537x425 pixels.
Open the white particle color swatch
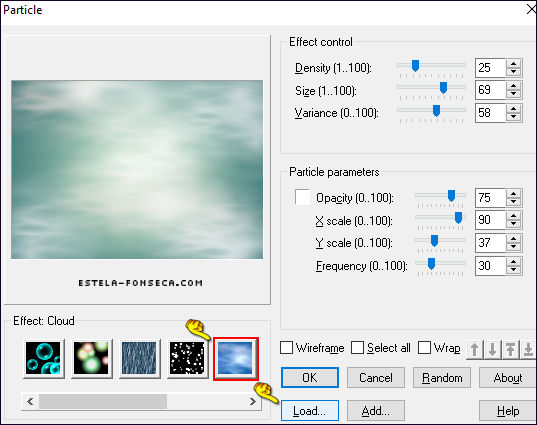coord(302,197)
